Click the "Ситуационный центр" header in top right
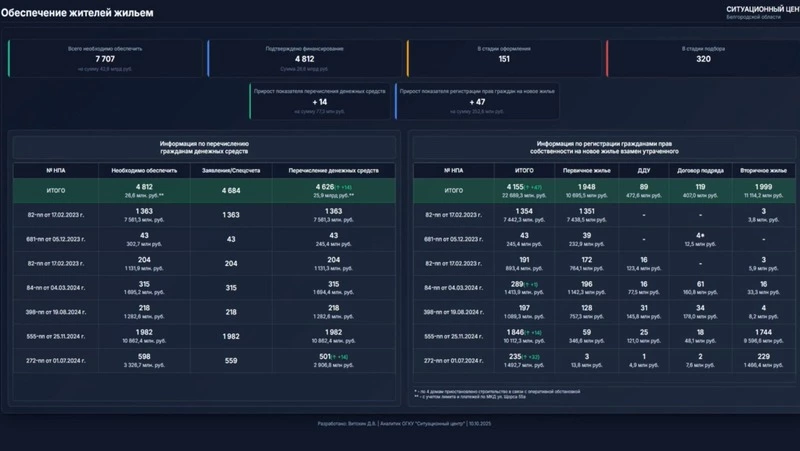This screenshot has height=451, width=800. point(762,9)
